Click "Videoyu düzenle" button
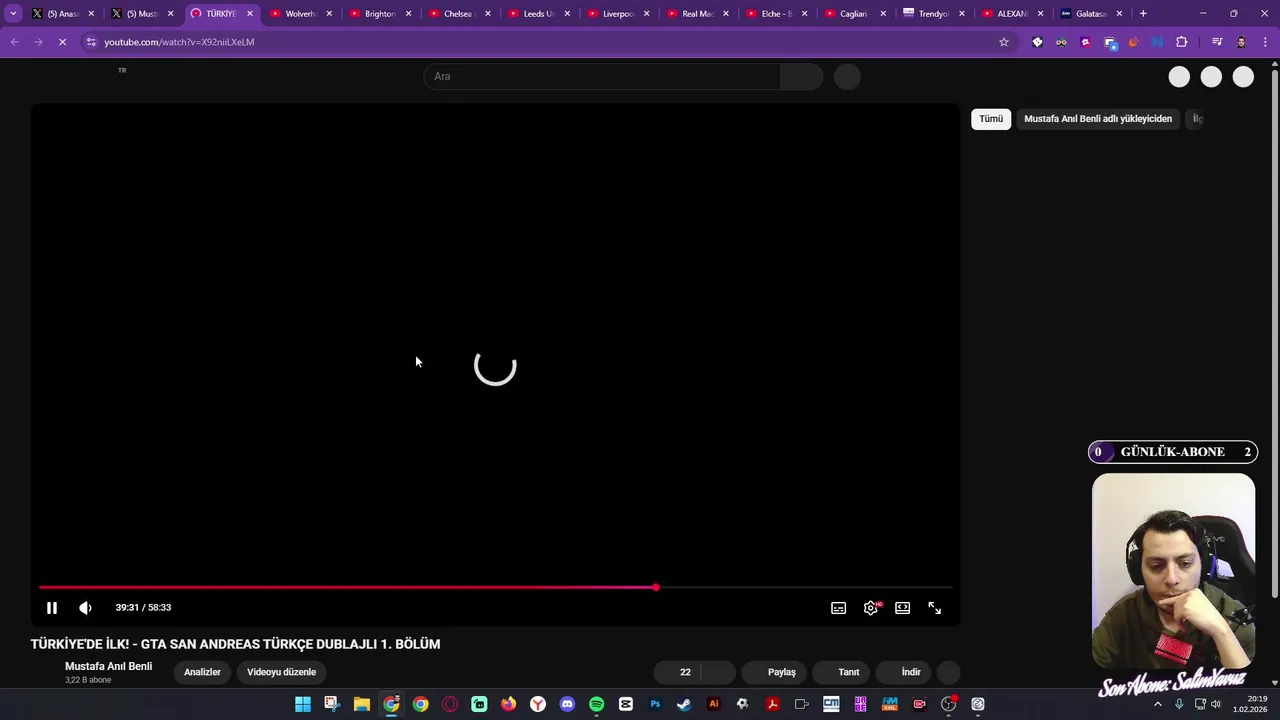Viewport: 1280px width, 720px height. [282, 672]
